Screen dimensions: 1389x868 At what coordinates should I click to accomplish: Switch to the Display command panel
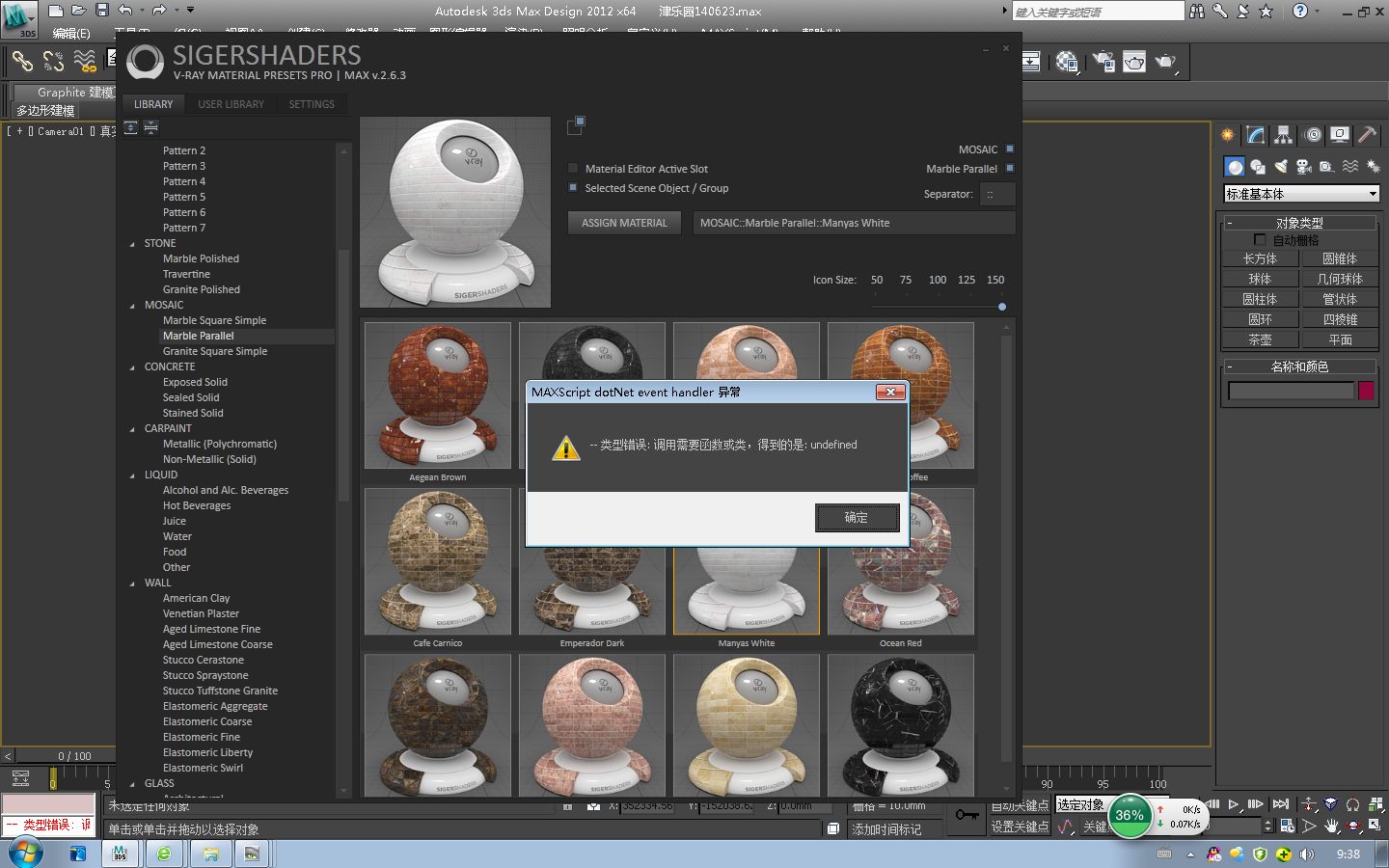point(1340,135)
